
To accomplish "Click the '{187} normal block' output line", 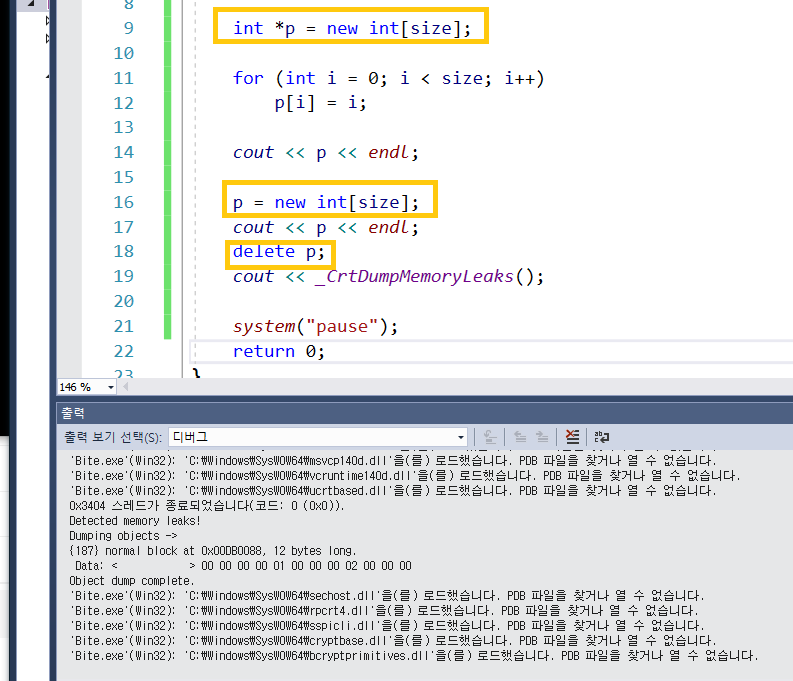I will (x=213, y=551).
